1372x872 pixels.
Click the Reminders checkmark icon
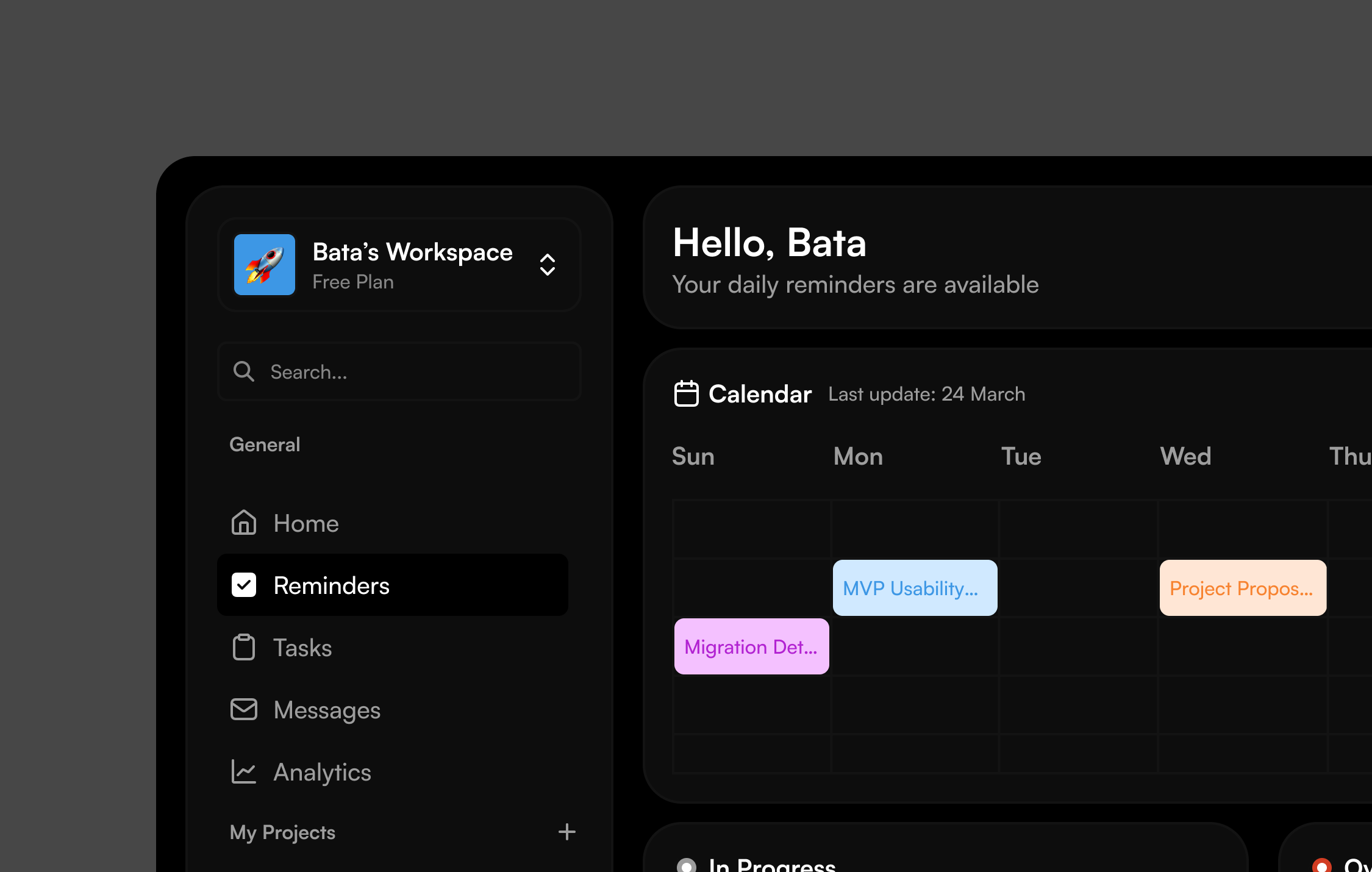[x=244, y=585]
